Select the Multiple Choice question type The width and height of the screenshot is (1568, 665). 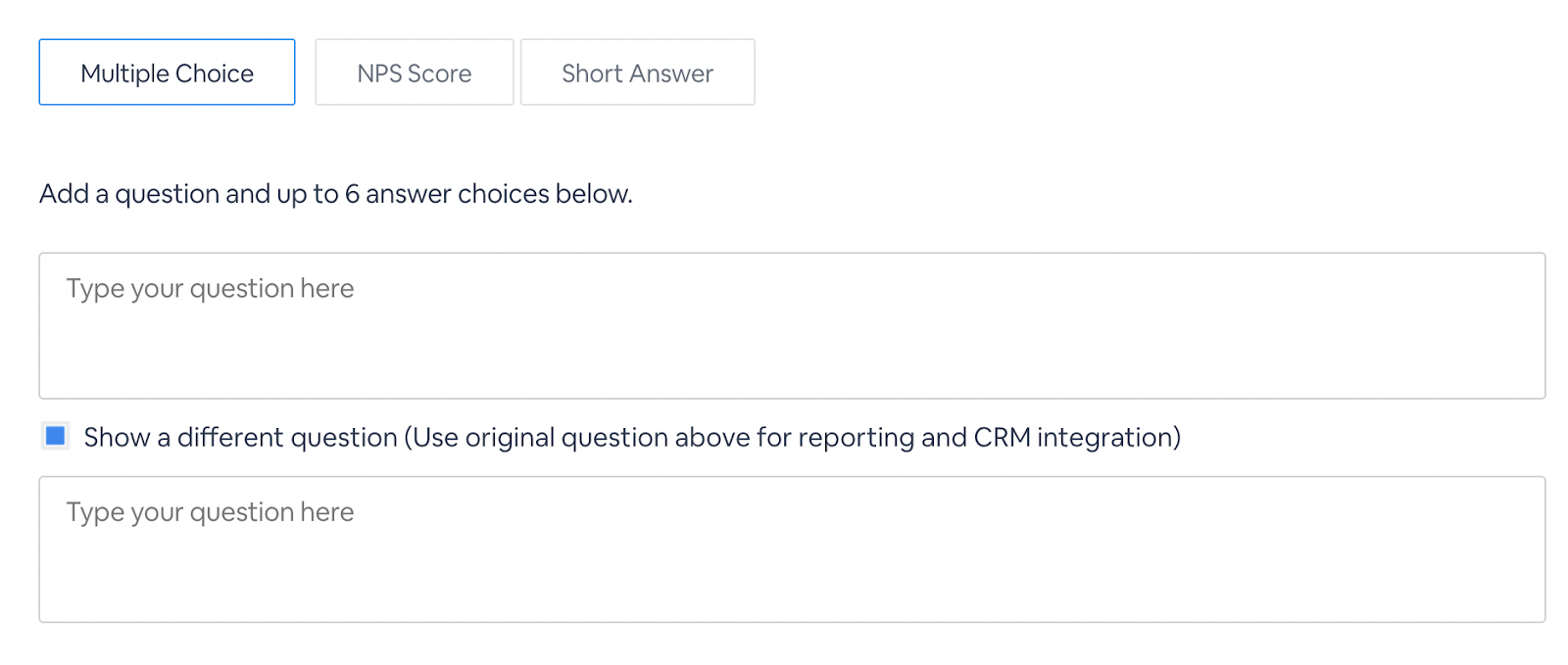point(167,72)
